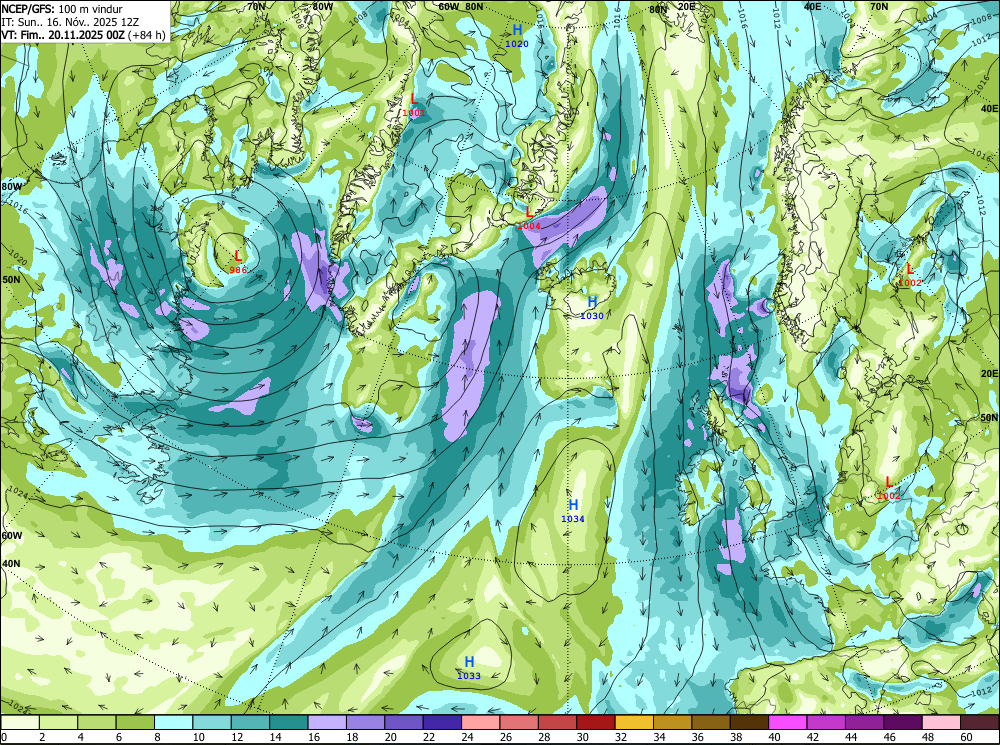Click the "NCEP/GFS: 100 m vindur" title
1000x745 pixels.
point(62,9)
